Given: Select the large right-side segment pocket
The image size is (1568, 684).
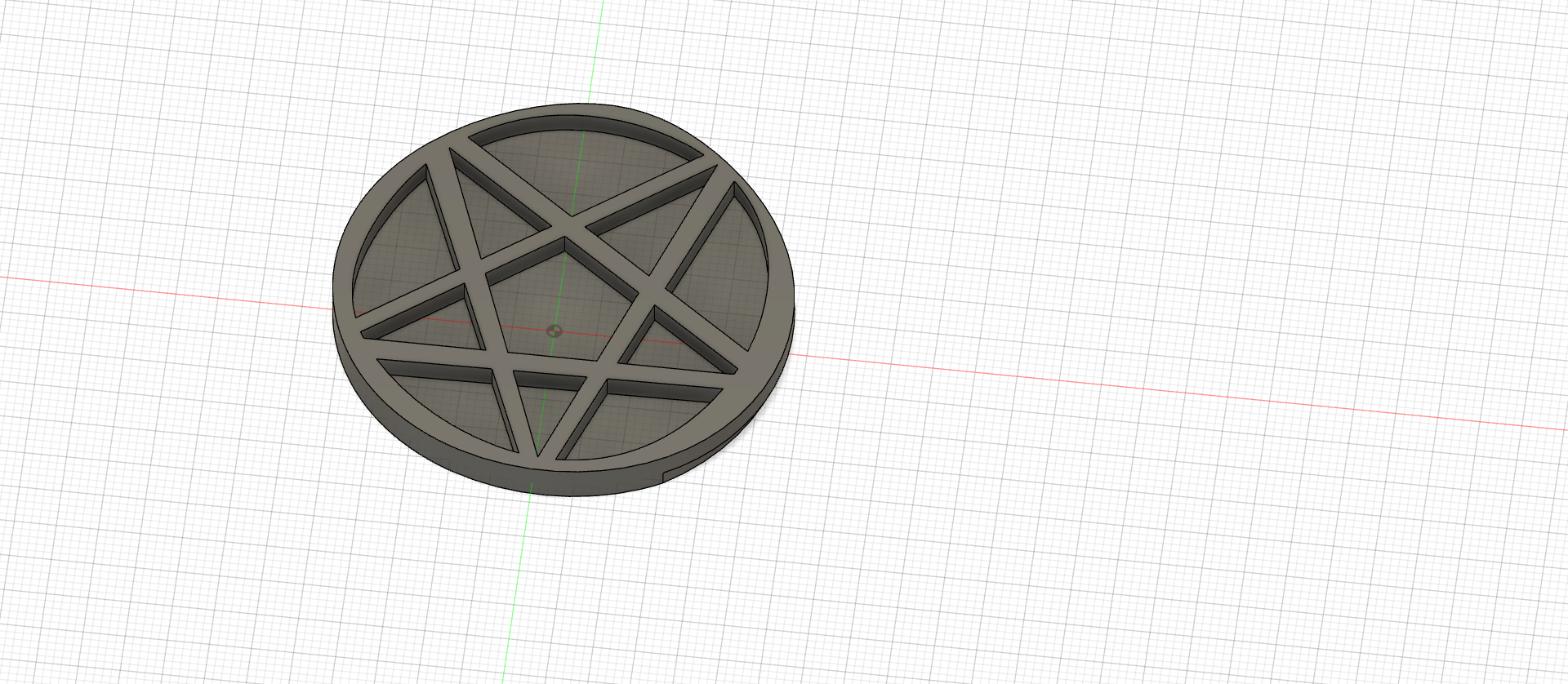Looking at the screenshot, I should click(723, 269).
